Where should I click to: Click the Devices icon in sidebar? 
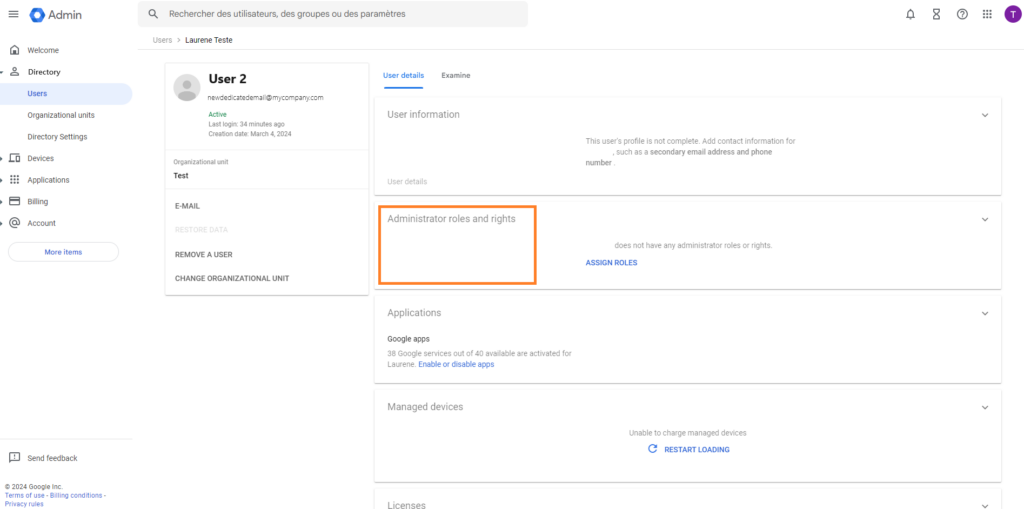[14, 158]
